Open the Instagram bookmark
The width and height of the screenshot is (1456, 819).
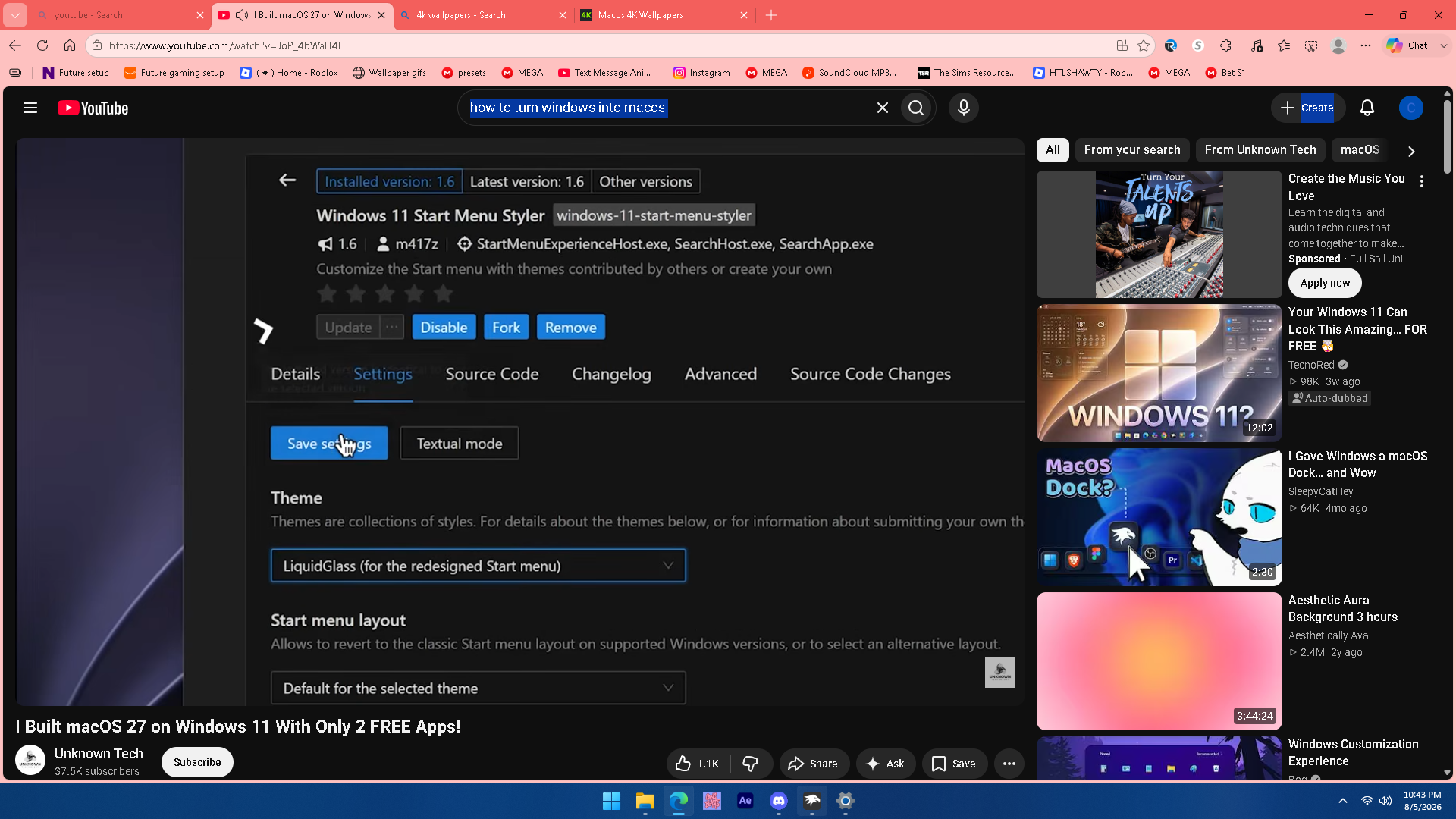701,73
